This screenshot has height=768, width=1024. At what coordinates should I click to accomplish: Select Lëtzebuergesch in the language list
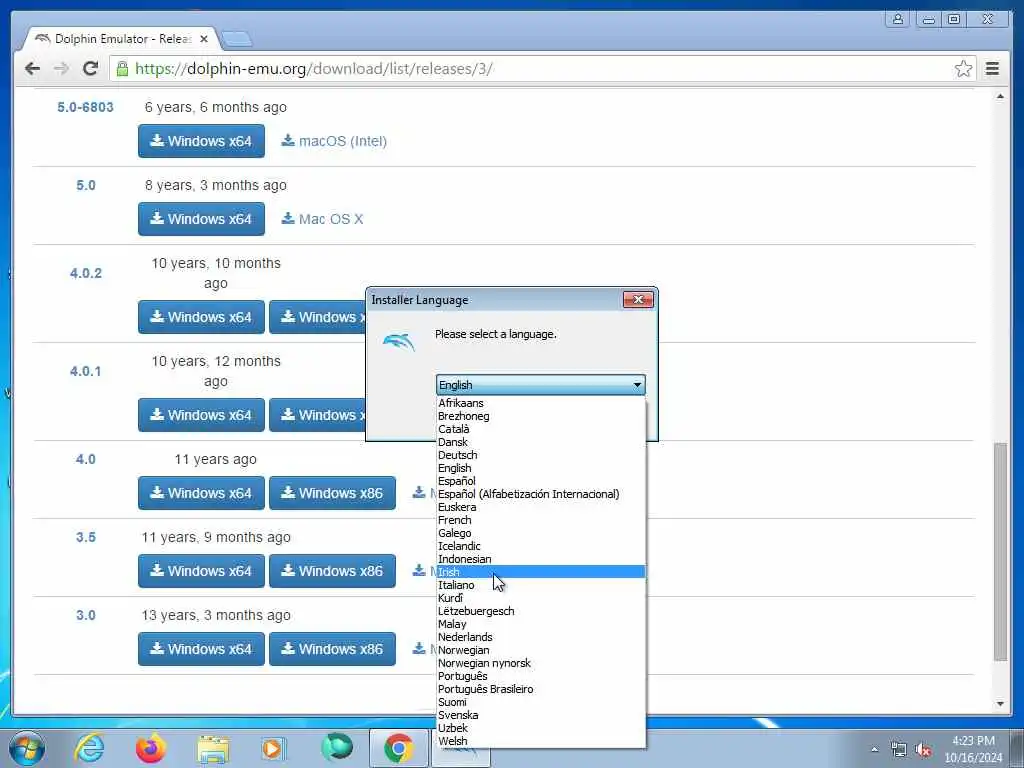pyautogui.click(x=540, y=611)
